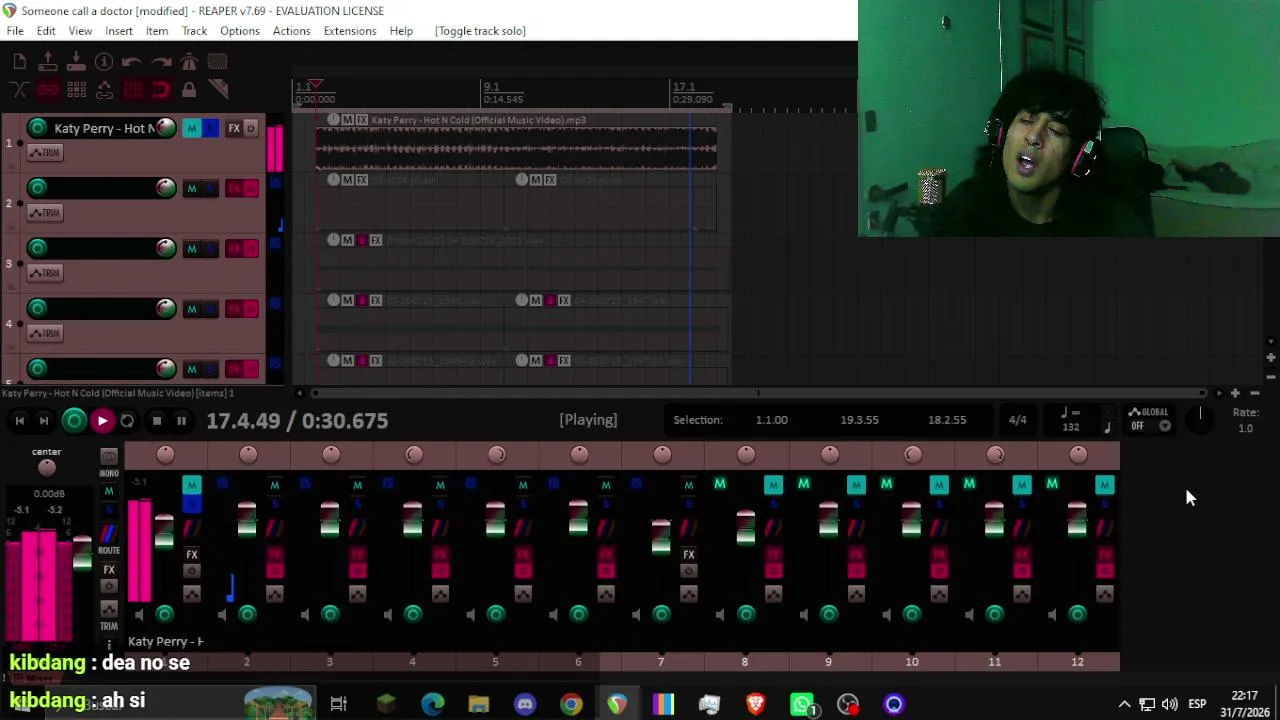
Task: Click the redo arrow icon
Action: pyautogui.click(x=160, y=62)
